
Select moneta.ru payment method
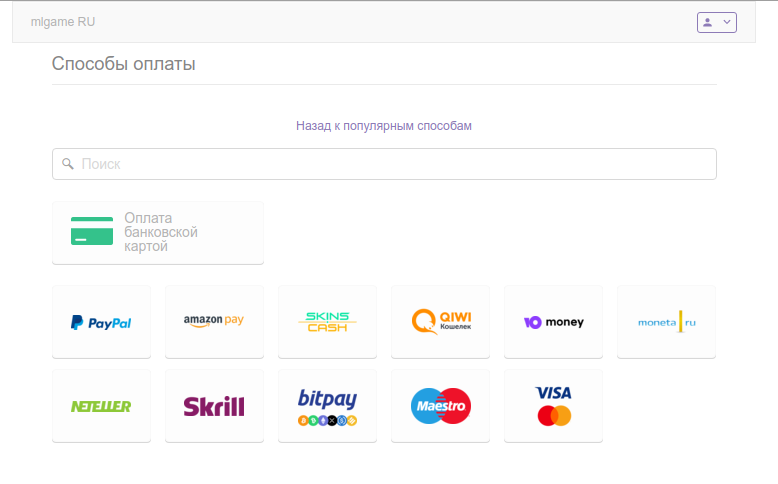[666, 322]
